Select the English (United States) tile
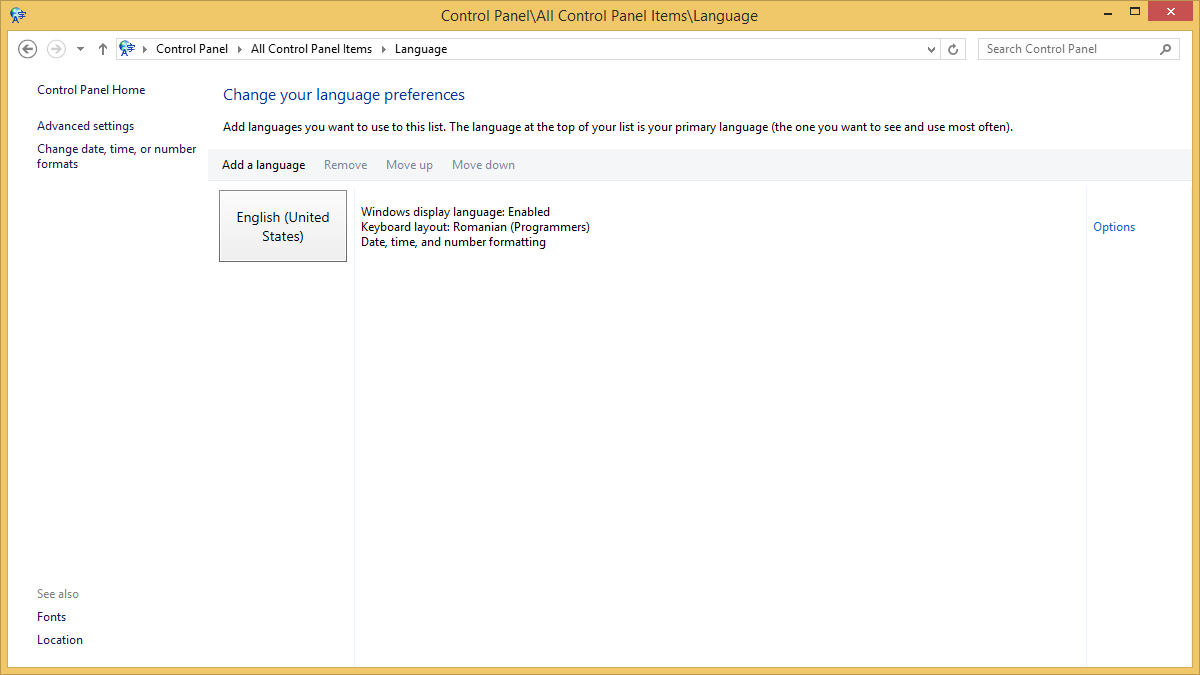The width and height of the screenshot is (1200, 675). [283, 226]
